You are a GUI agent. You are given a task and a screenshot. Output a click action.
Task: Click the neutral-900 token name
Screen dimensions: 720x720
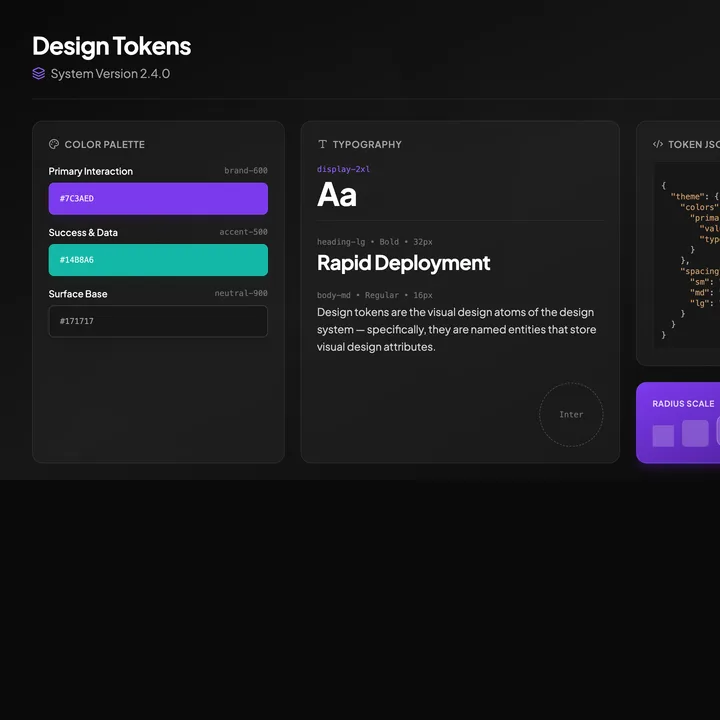point(241,293)
